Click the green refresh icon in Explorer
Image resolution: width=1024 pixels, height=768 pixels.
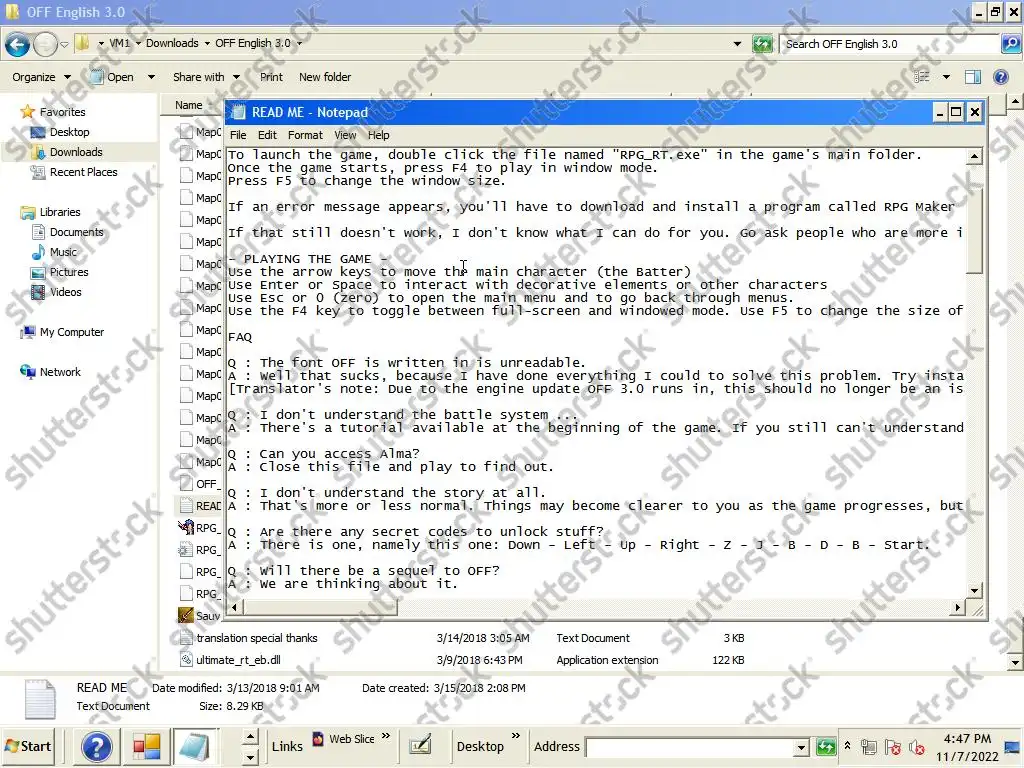point(762,44)
